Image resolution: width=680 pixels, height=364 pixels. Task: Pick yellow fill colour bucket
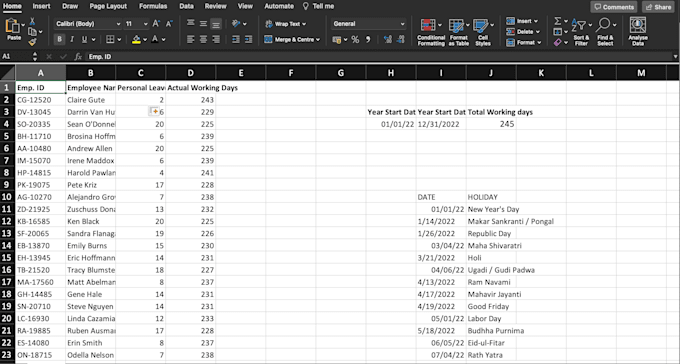137,39
